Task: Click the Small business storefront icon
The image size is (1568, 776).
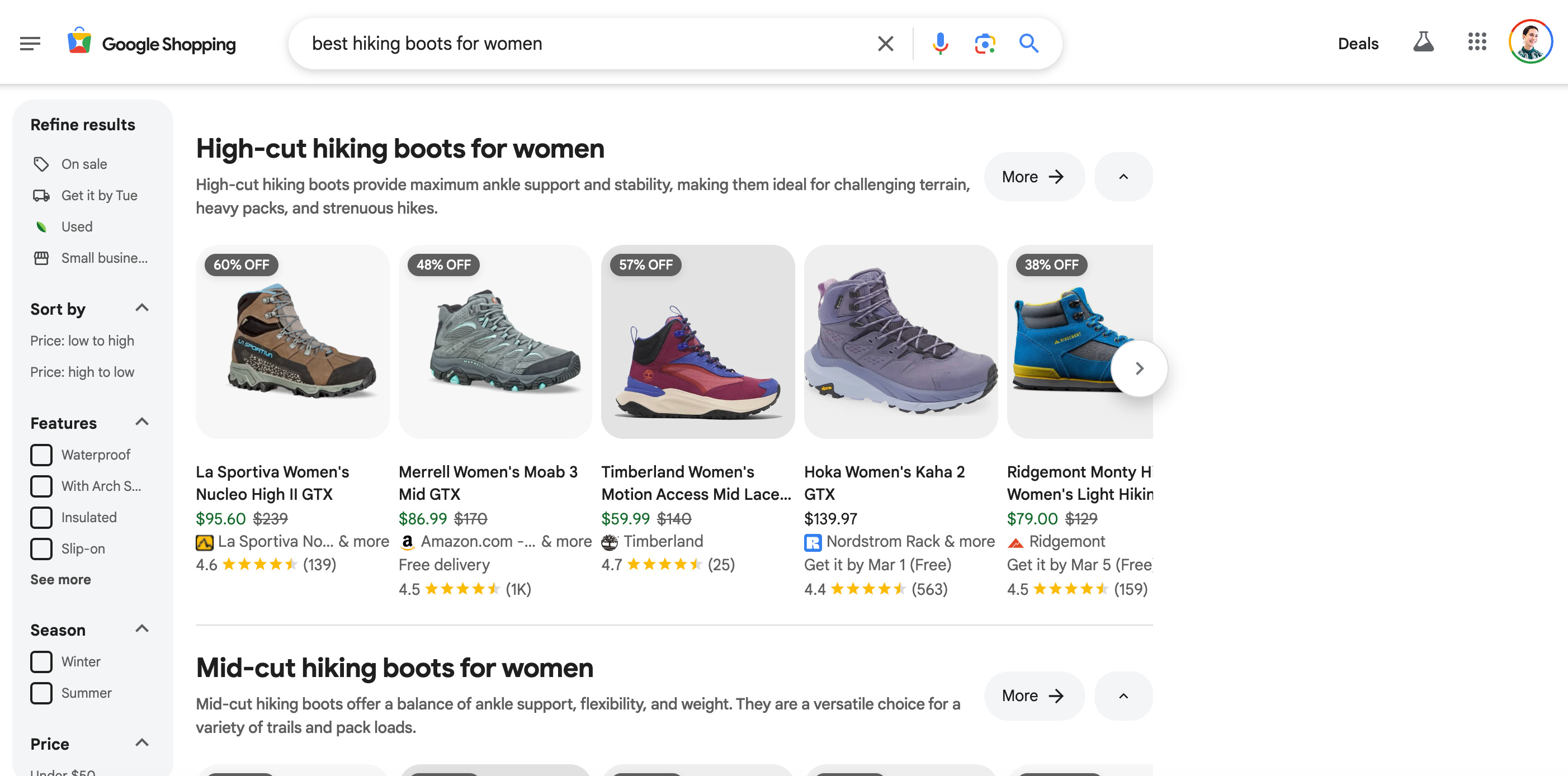Action: coord(41,258)
